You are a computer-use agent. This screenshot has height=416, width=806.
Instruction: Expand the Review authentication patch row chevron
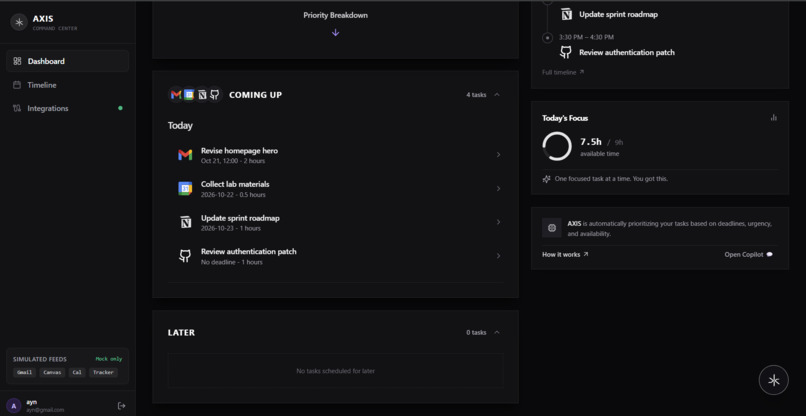pyautogui.click(x=498, y=256)
